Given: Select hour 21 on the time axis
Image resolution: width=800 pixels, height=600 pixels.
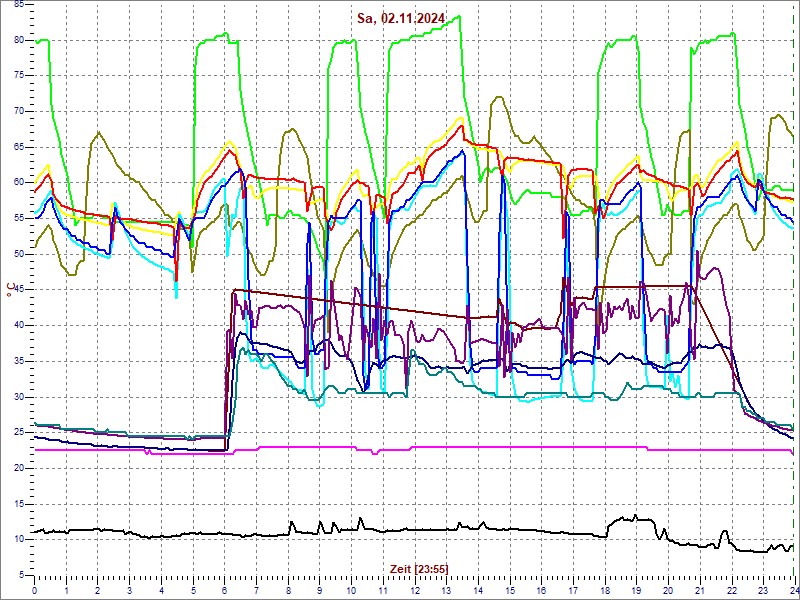Looking at the screenshot, I should tap(699, 589).
